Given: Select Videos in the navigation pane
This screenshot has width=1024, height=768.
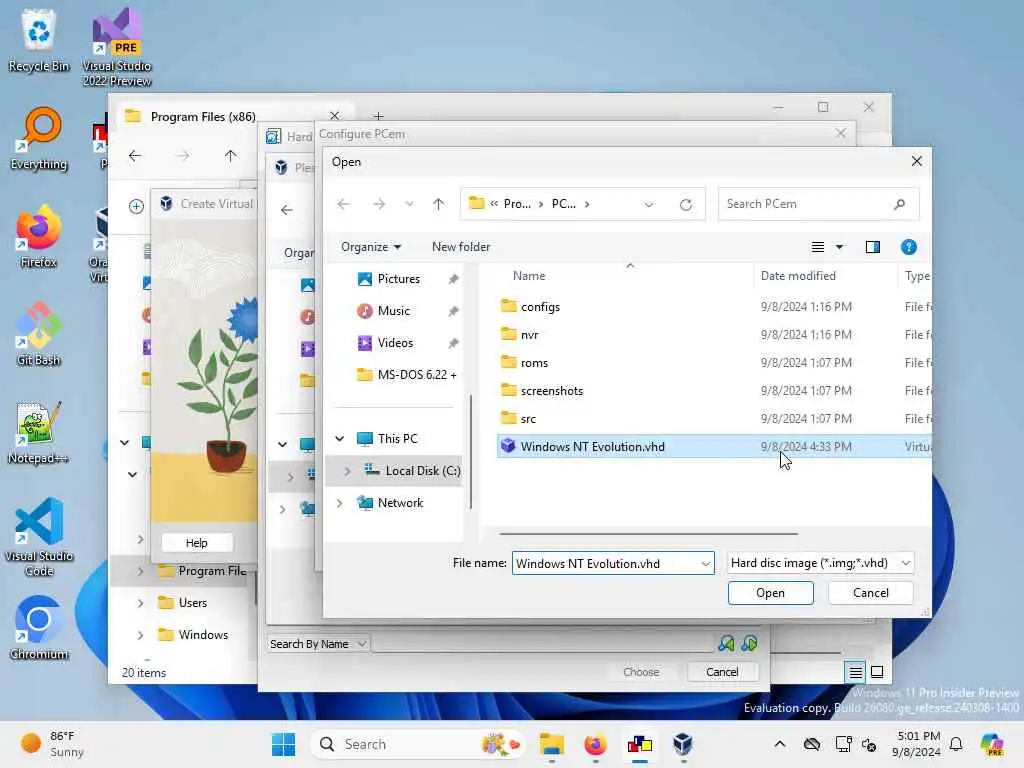Looking at the screenshot, I should pyautogui.click(x=397, y=343).
